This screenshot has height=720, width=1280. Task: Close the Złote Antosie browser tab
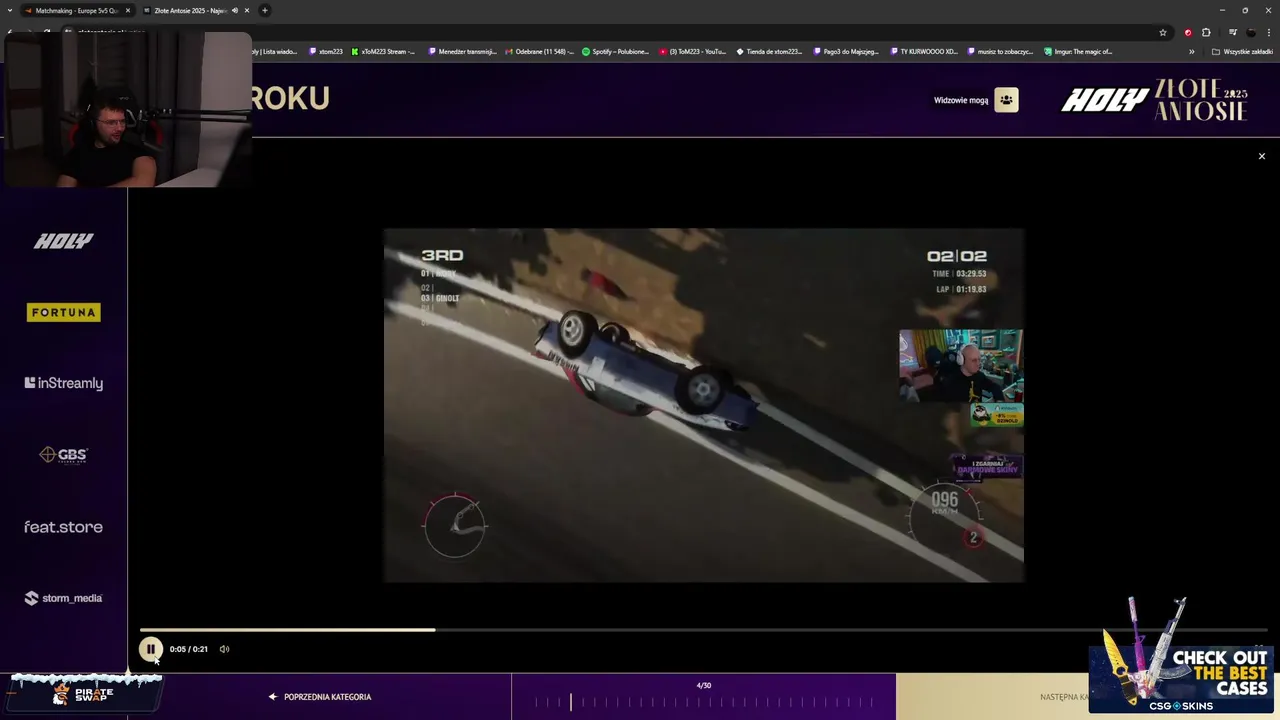247,10
